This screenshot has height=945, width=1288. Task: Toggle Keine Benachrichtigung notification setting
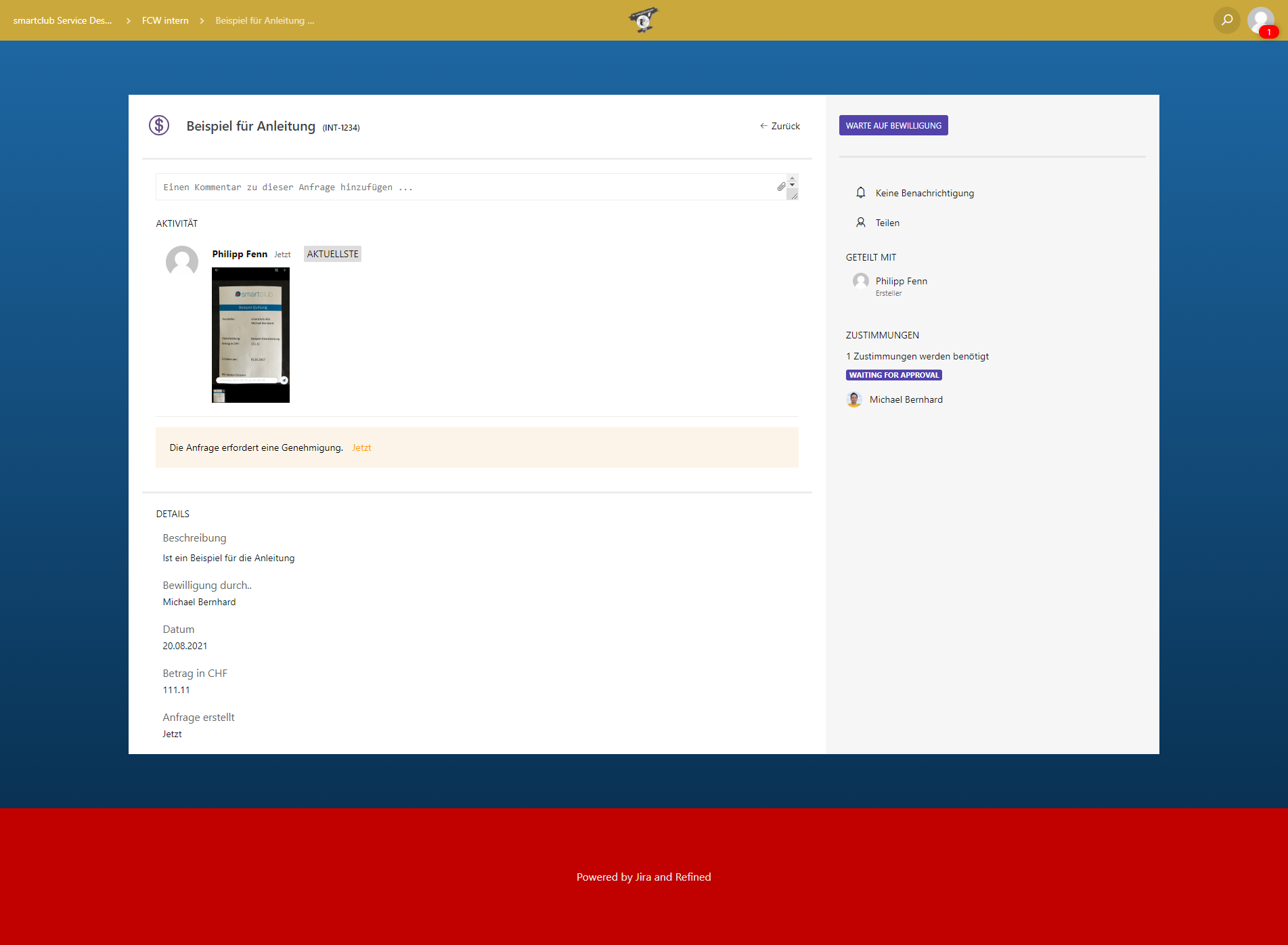(925, 193)
